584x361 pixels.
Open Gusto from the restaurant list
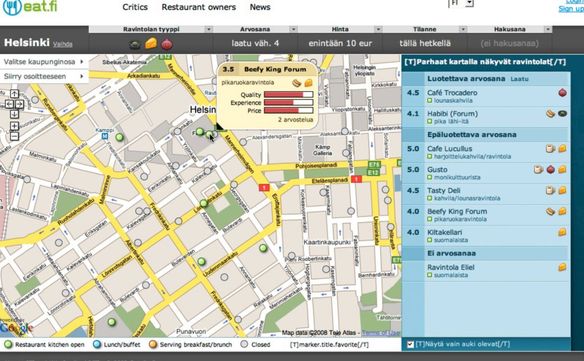point(437,170)
